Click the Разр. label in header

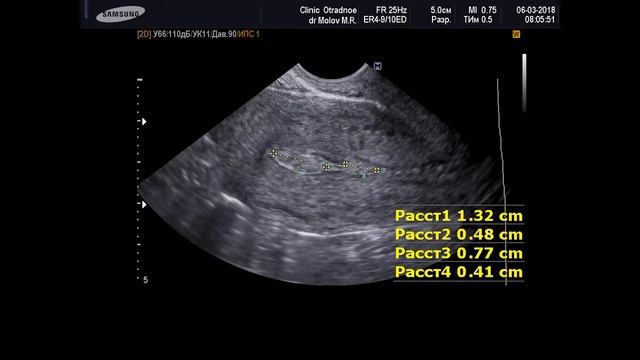coord(441,20)
